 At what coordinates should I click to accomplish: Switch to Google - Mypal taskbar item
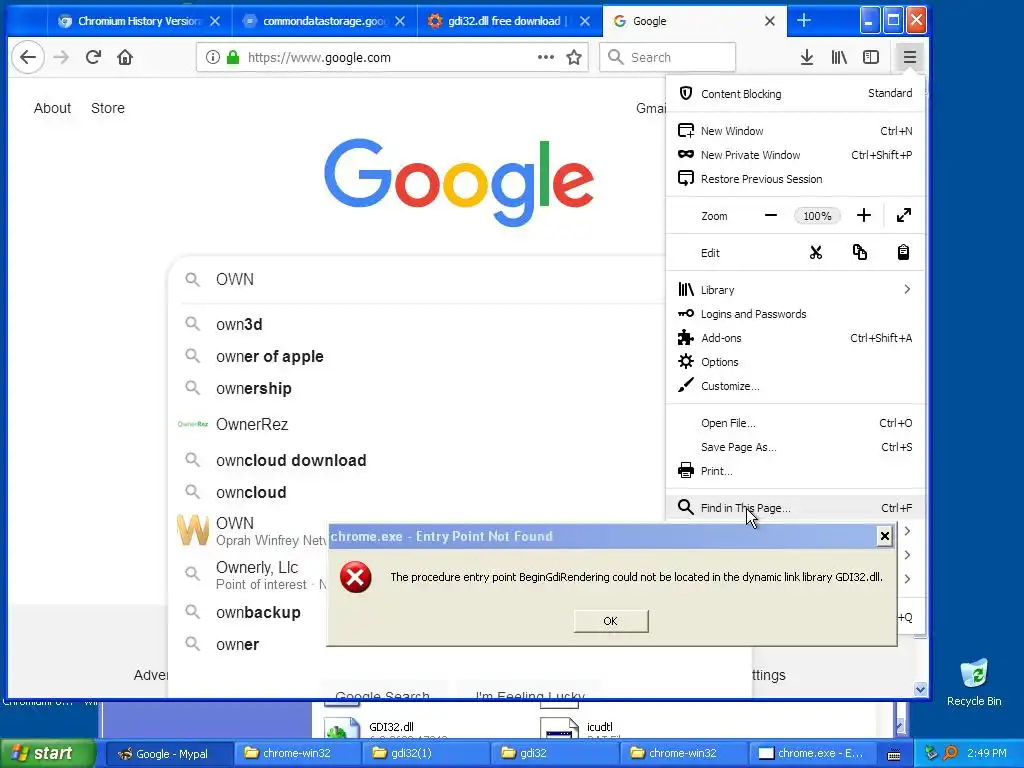(167, 754)
